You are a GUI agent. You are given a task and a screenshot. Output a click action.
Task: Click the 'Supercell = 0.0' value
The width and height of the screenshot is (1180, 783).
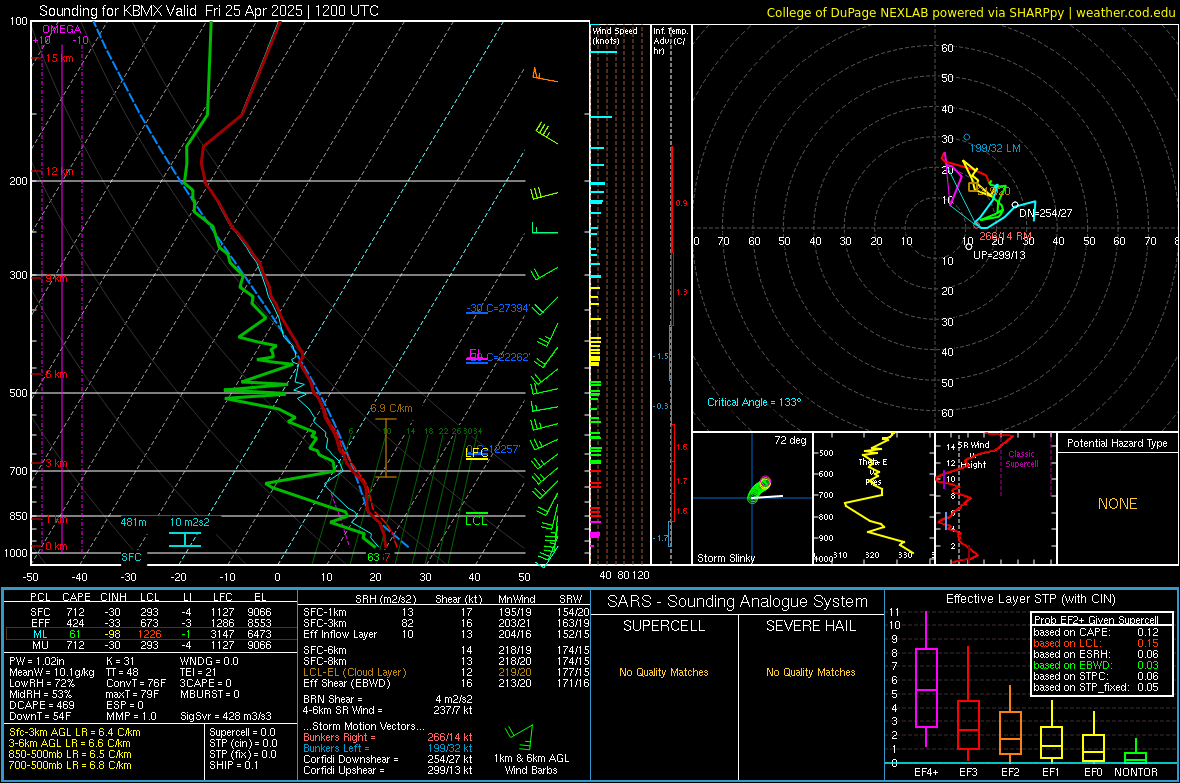pos(242,732)
